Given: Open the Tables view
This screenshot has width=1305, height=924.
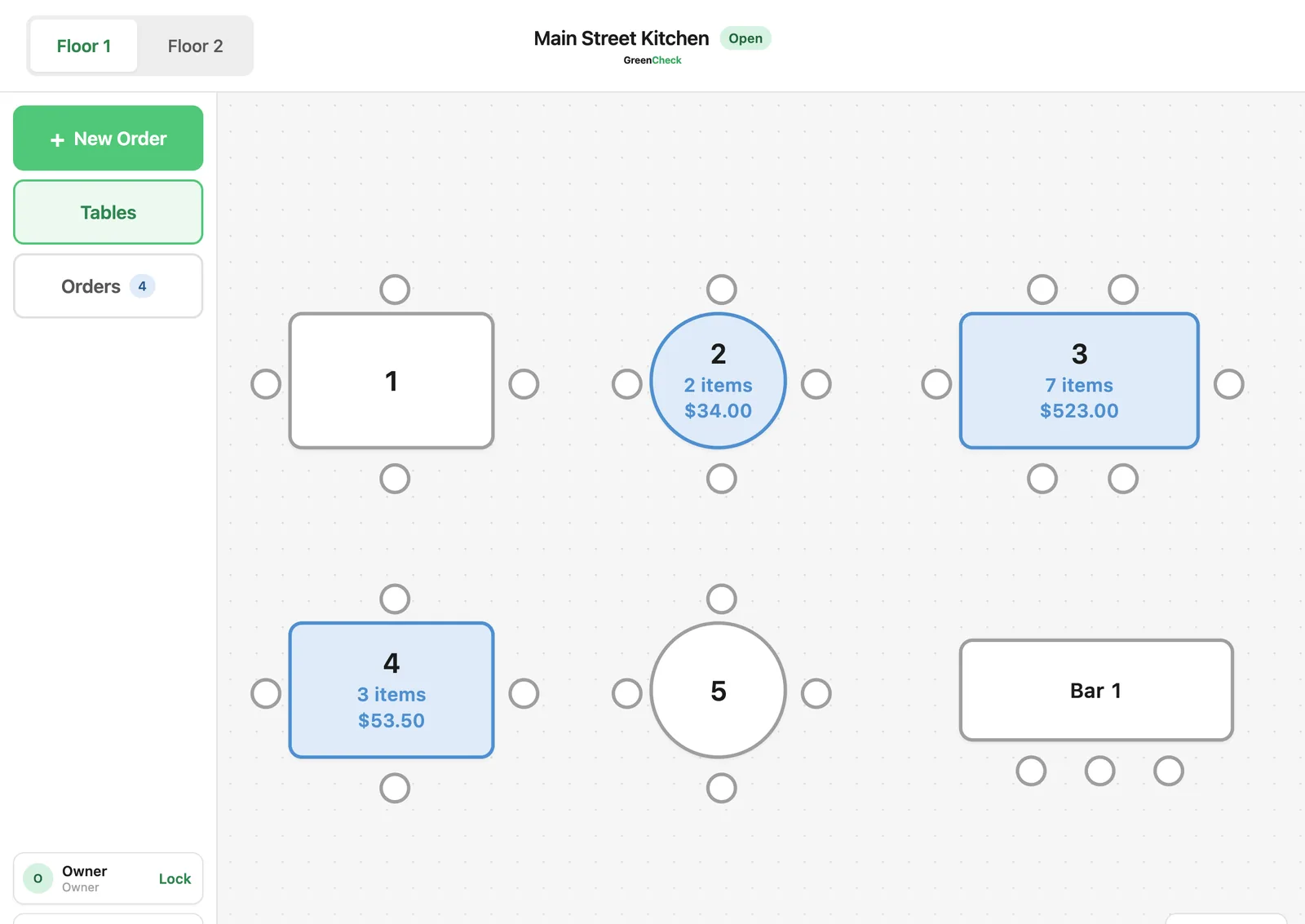Looking at the screenshot, I should pos(108,212).
